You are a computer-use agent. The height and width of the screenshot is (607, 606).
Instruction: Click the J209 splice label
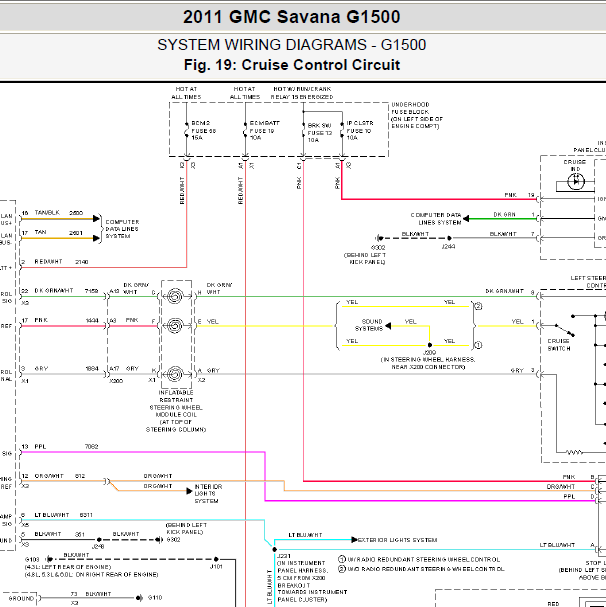pyautogui.click(x=429, y=353)
